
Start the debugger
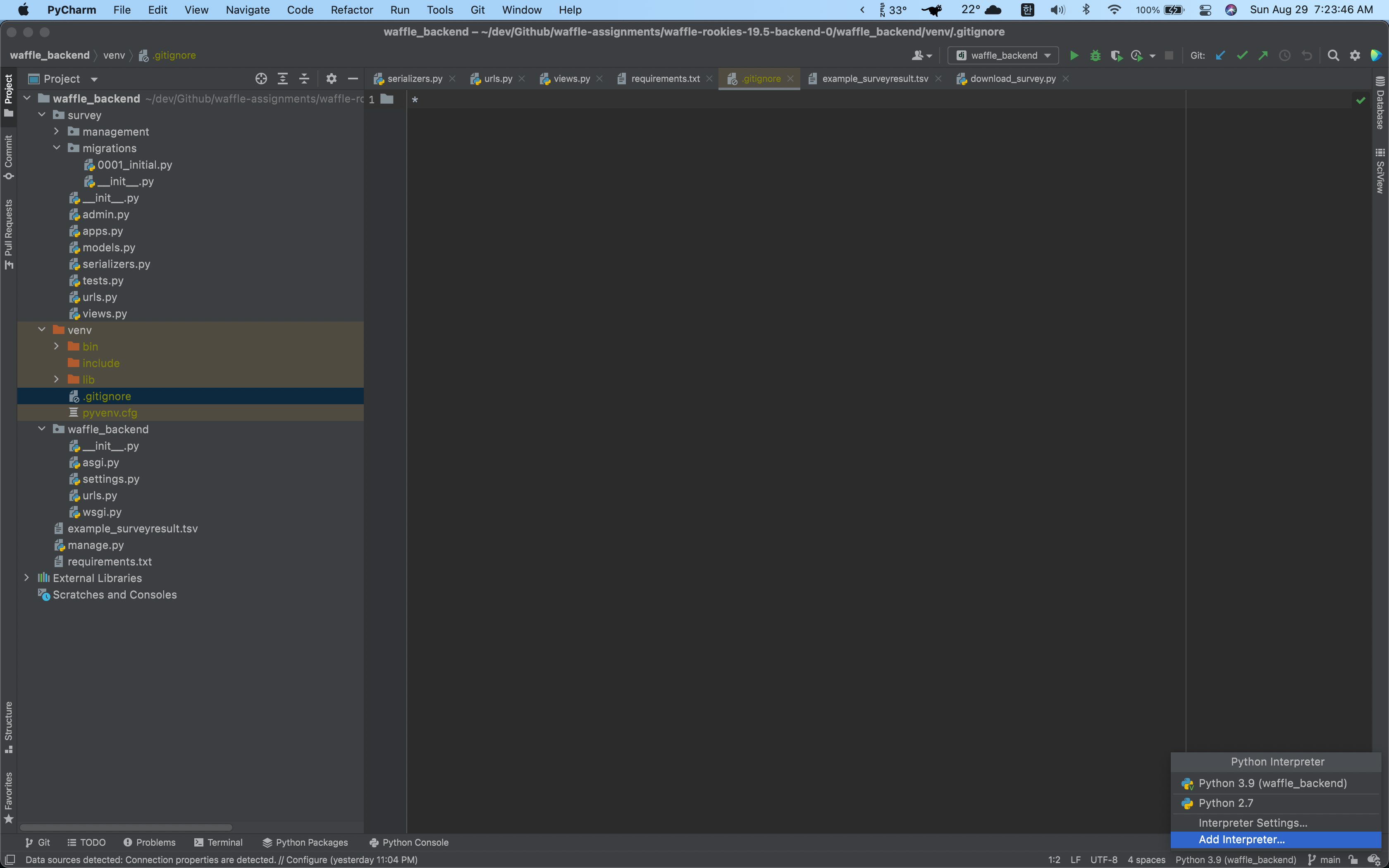1096,55
